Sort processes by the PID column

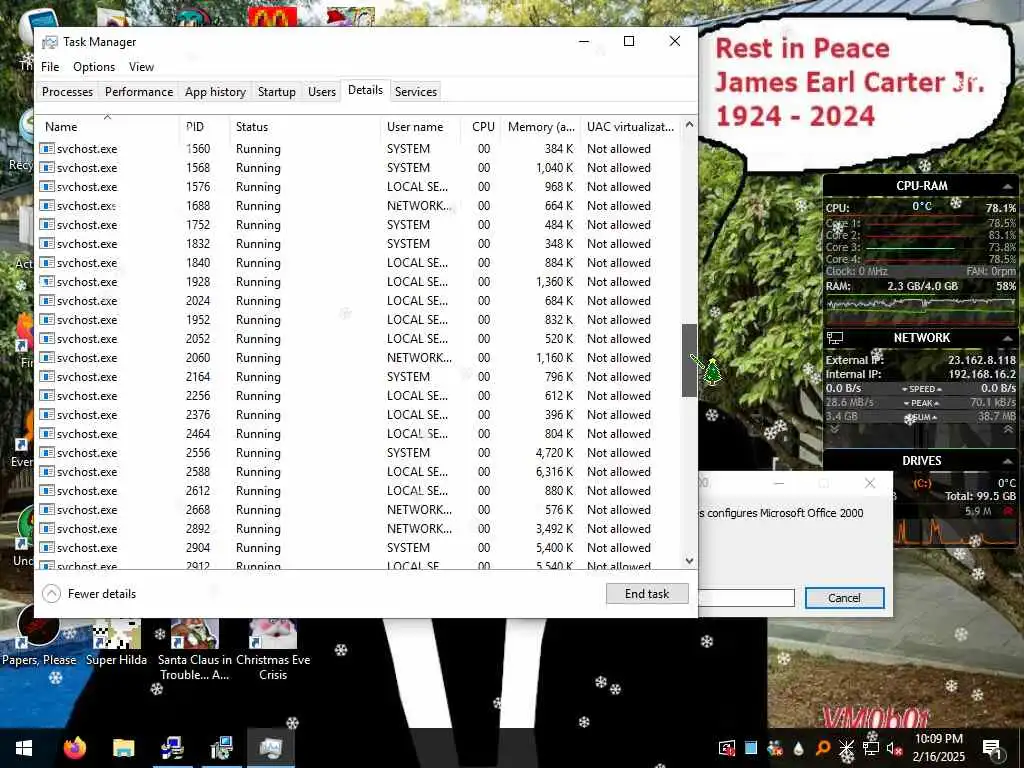coord(204,126)
